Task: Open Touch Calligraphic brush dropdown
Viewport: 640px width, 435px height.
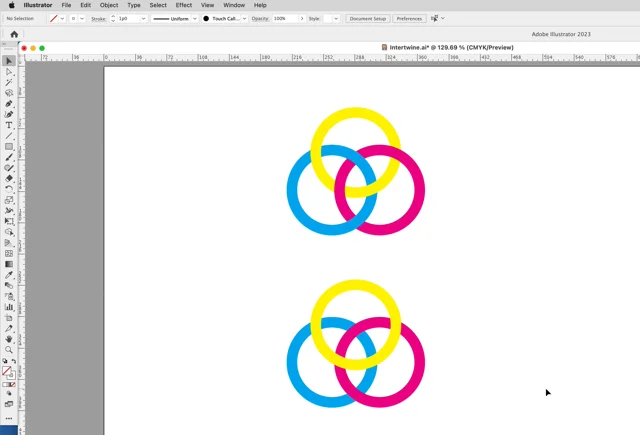Action: 244,19
